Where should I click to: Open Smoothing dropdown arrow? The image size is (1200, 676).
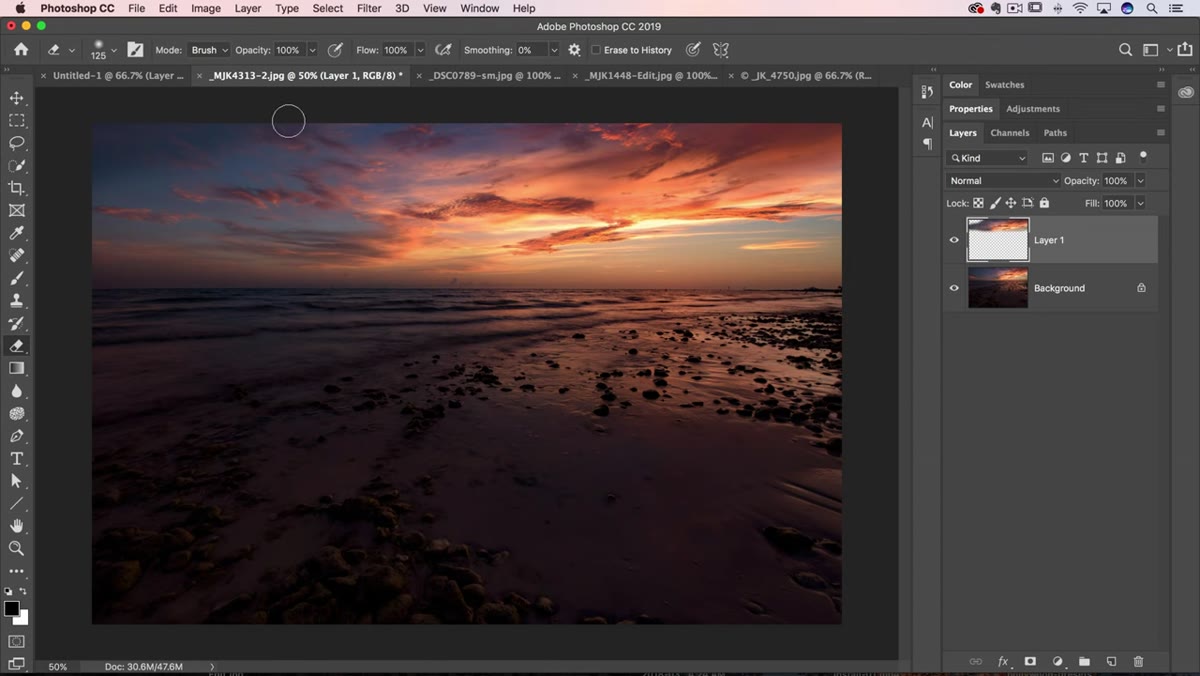[x=554, y=50]
